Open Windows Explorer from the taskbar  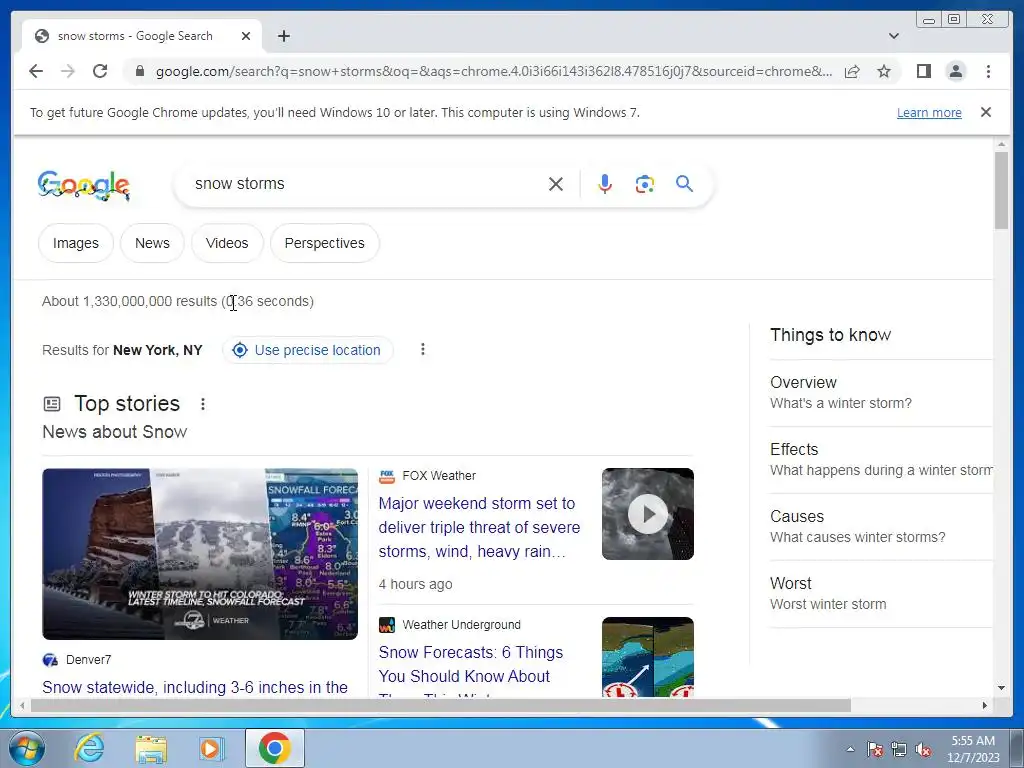point(151,749)
